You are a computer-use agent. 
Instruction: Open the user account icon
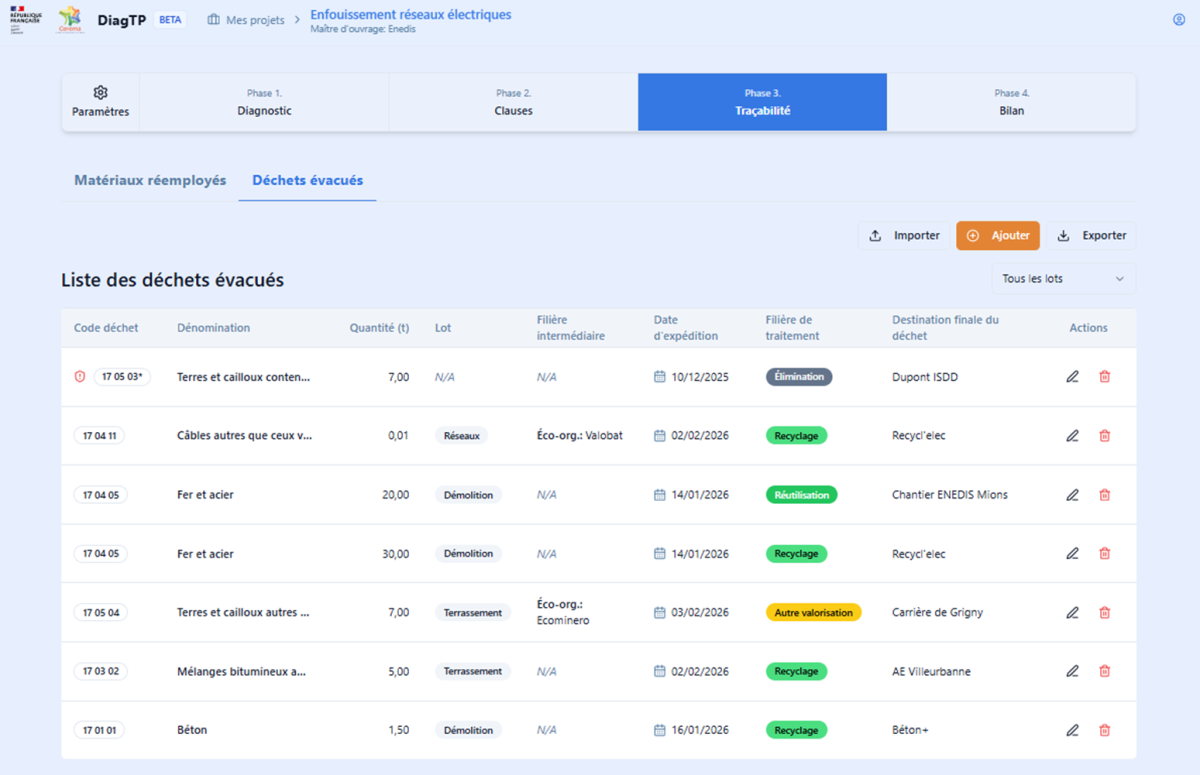(1178, 20)
